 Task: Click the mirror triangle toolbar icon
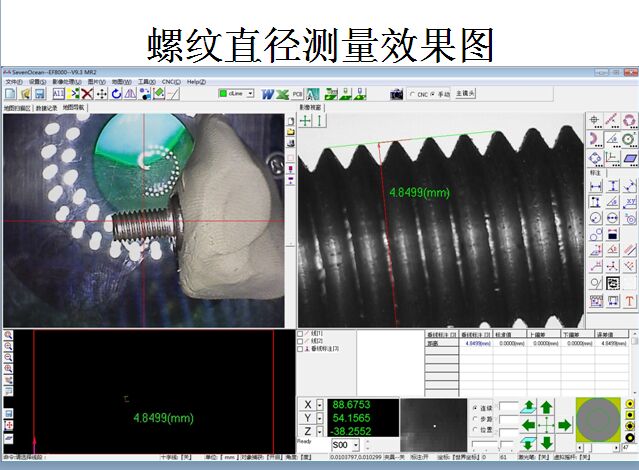point(130,94)
